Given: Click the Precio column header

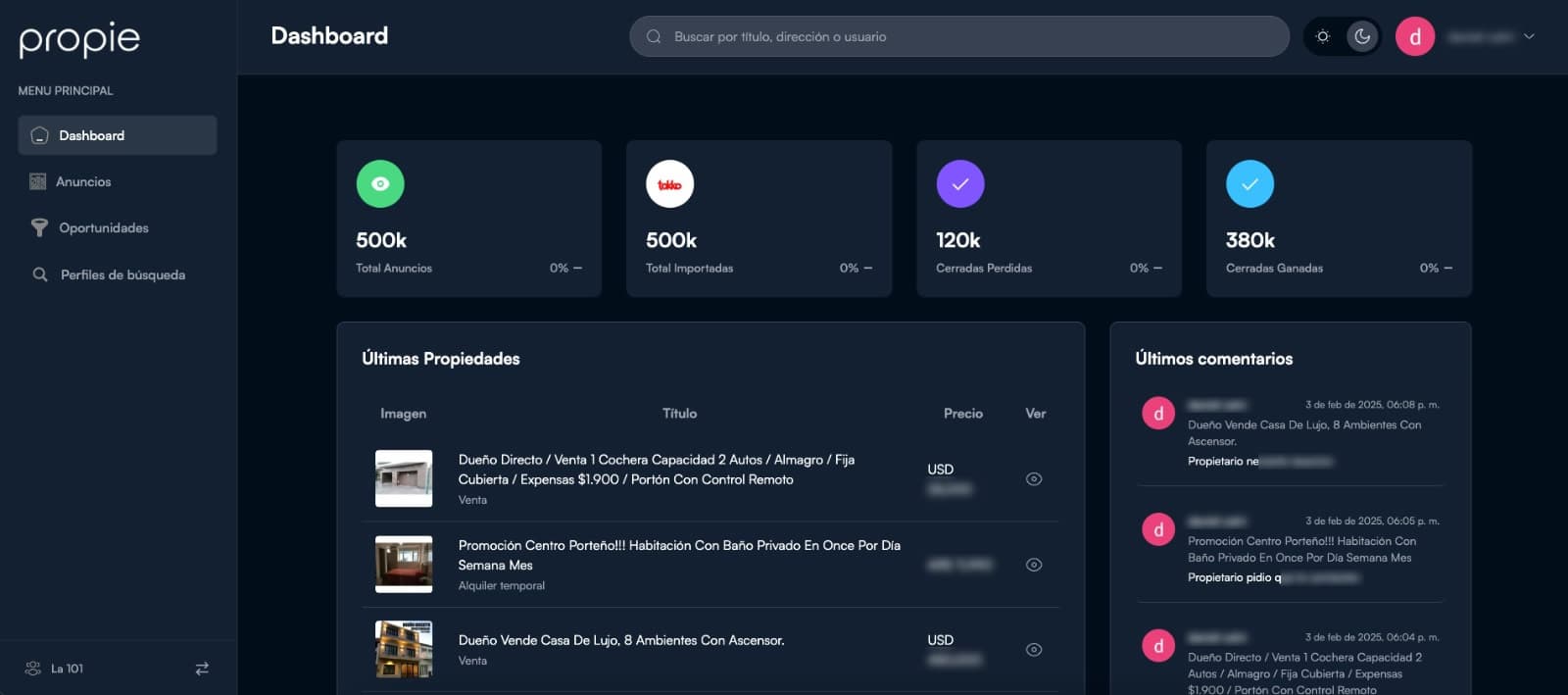Looking at the screenshot, I should (x=963, y=414).
